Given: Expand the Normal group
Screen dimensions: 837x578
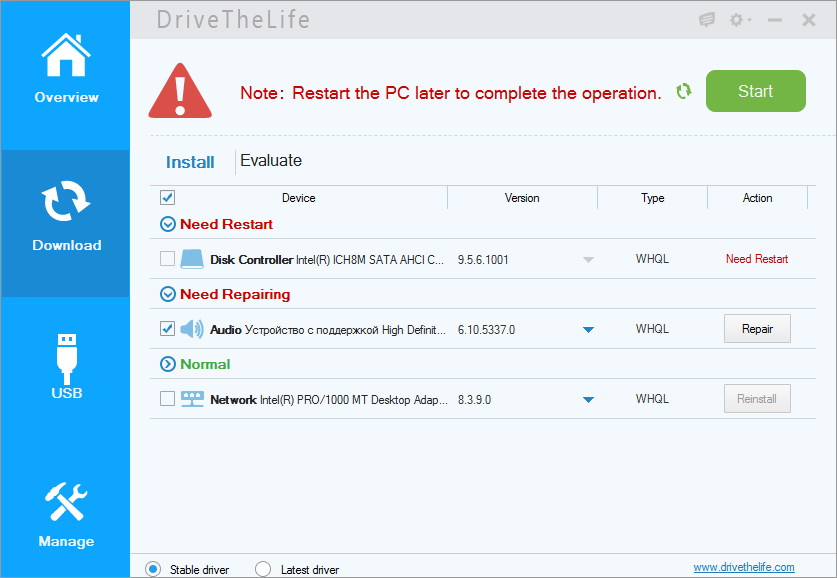Looking at the screenshot, I should 168,364.
